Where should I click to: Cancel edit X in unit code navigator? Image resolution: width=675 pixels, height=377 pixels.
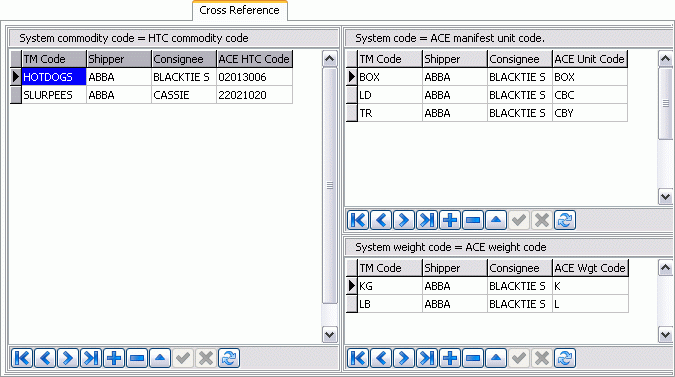coord(542,220)
